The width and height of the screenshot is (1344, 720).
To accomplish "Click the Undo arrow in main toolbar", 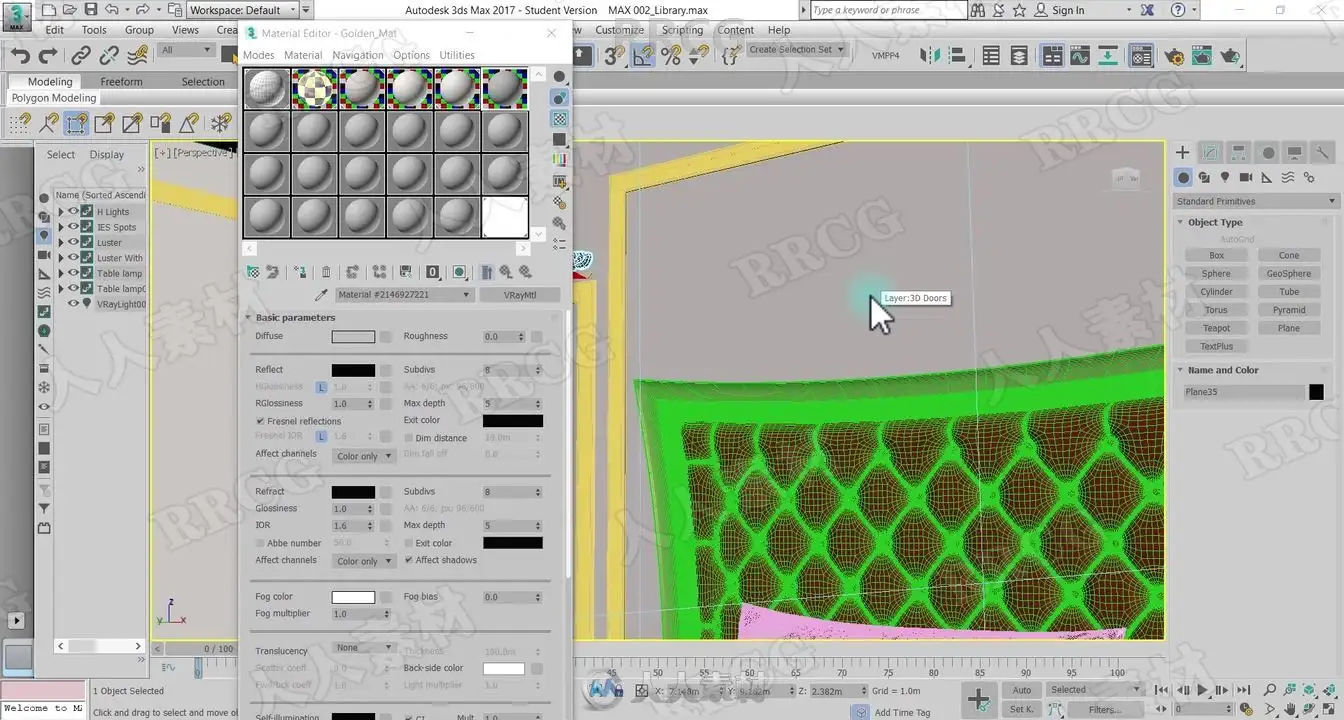I will [21, 56].
